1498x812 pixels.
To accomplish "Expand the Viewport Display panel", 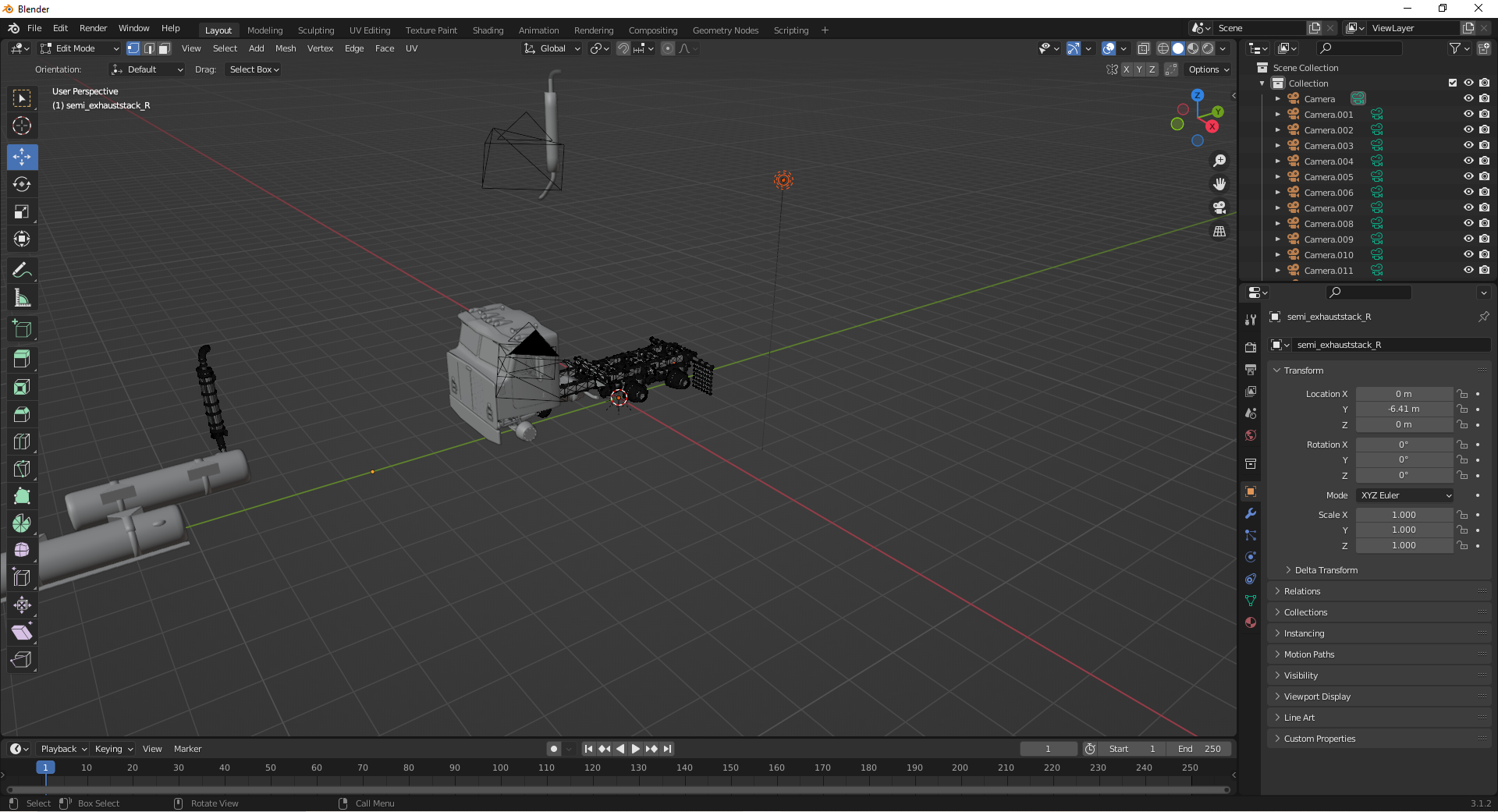I will 1317,697.
